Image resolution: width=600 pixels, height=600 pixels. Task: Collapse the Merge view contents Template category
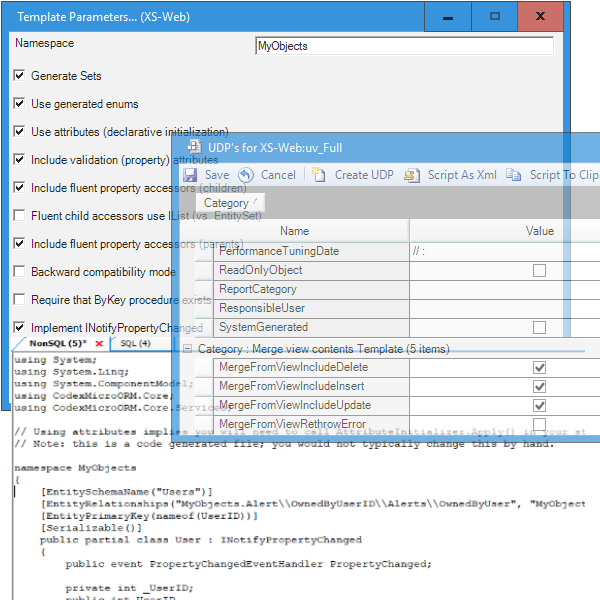point(188,349)
